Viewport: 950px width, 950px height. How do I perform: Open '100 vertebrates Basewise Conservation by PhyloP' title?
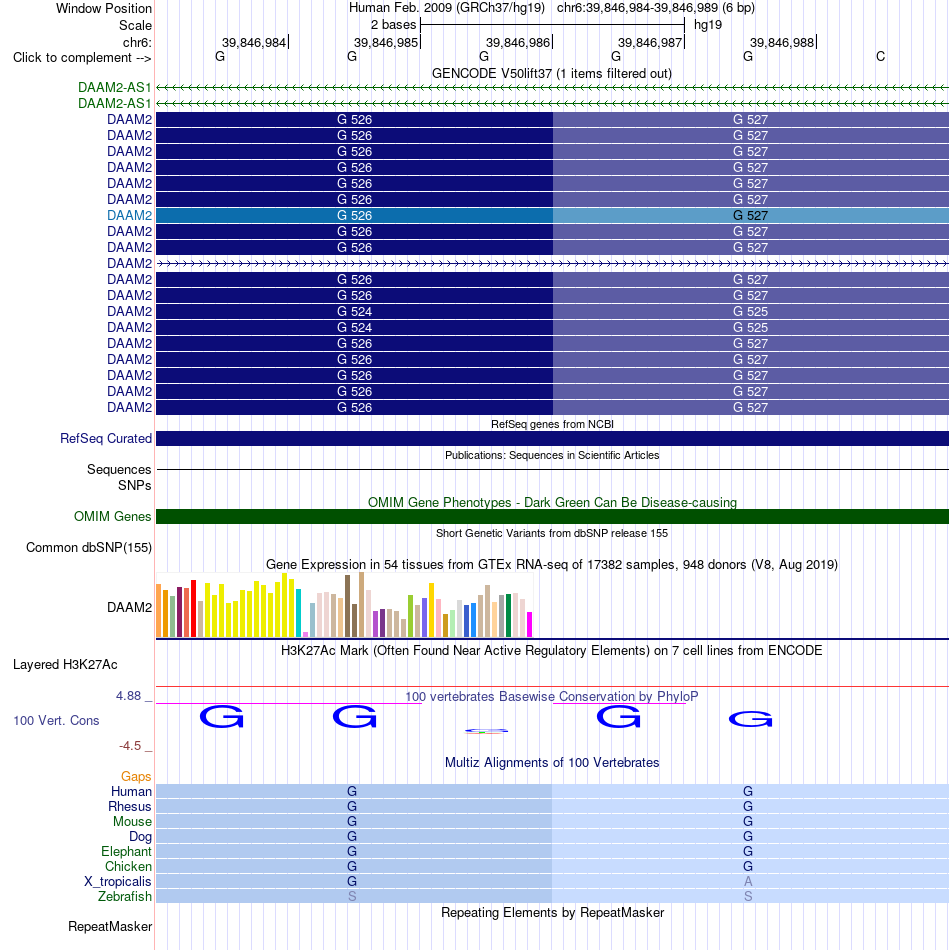552,697
